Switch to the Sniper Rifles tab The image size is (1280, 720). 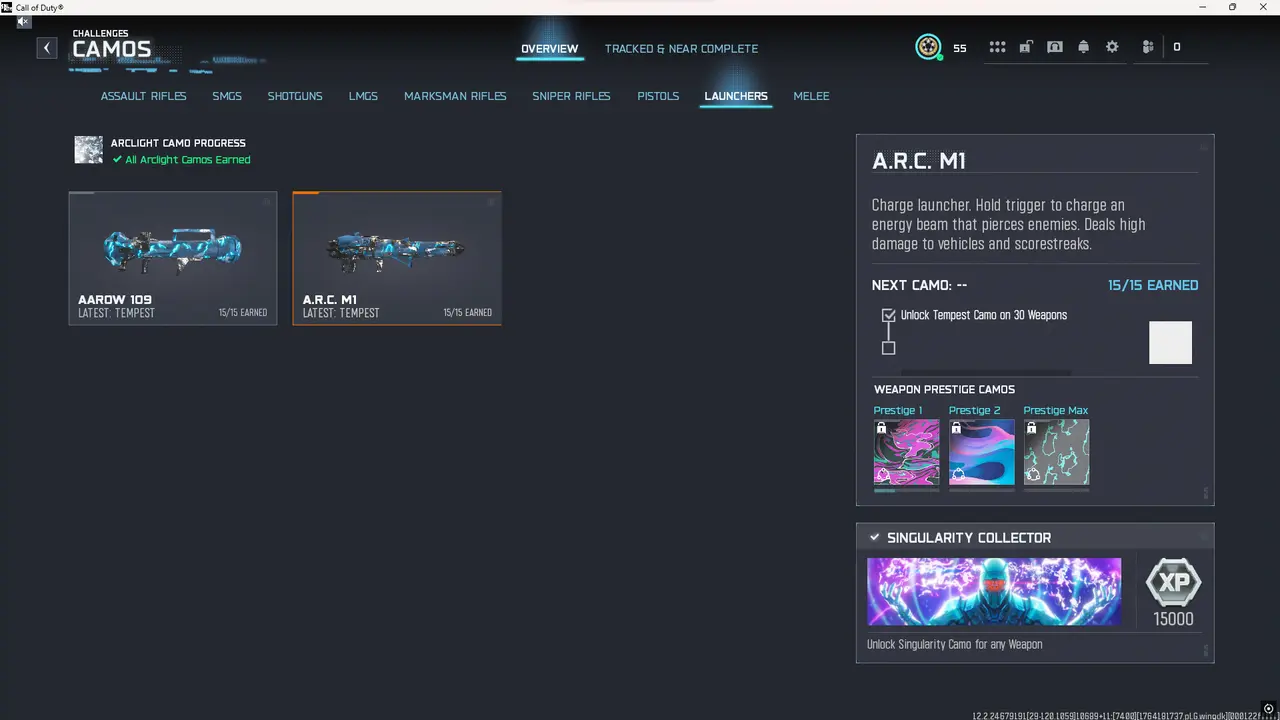[x=571, y=95]
